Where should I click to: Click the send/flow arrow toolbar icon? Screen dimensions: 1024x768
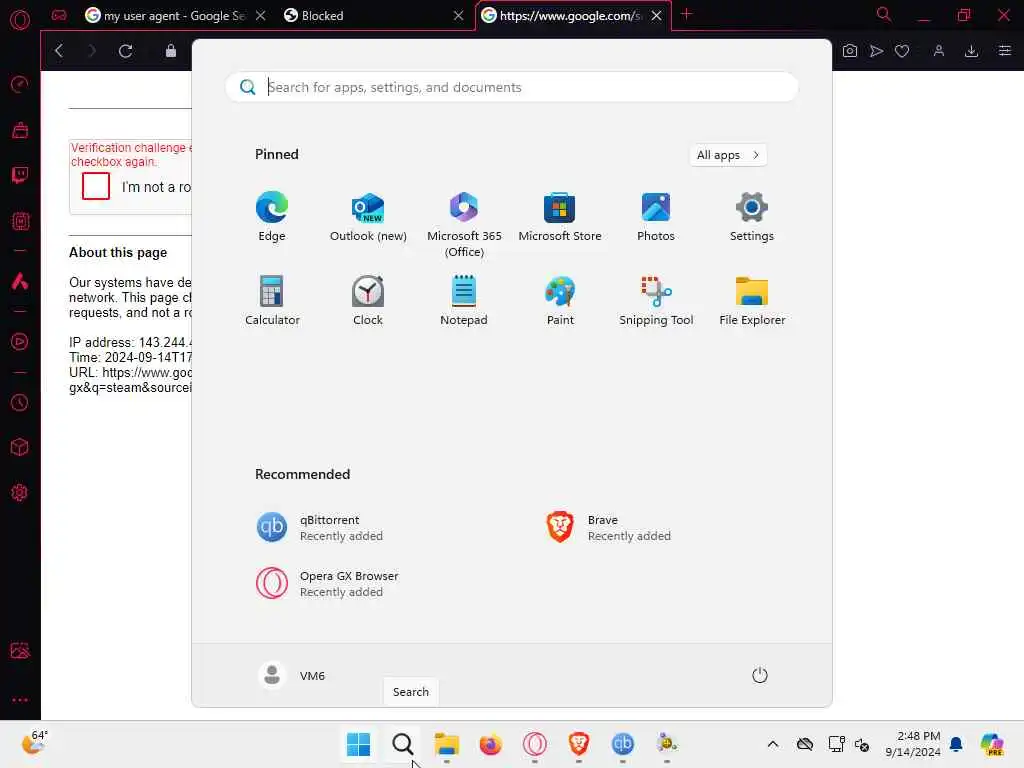coord(876,51)
